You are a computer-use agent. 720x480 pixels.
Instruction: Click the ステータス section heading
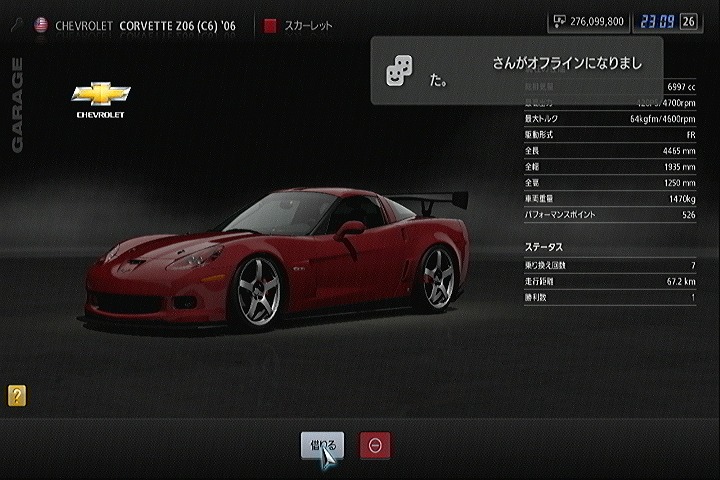544,245
